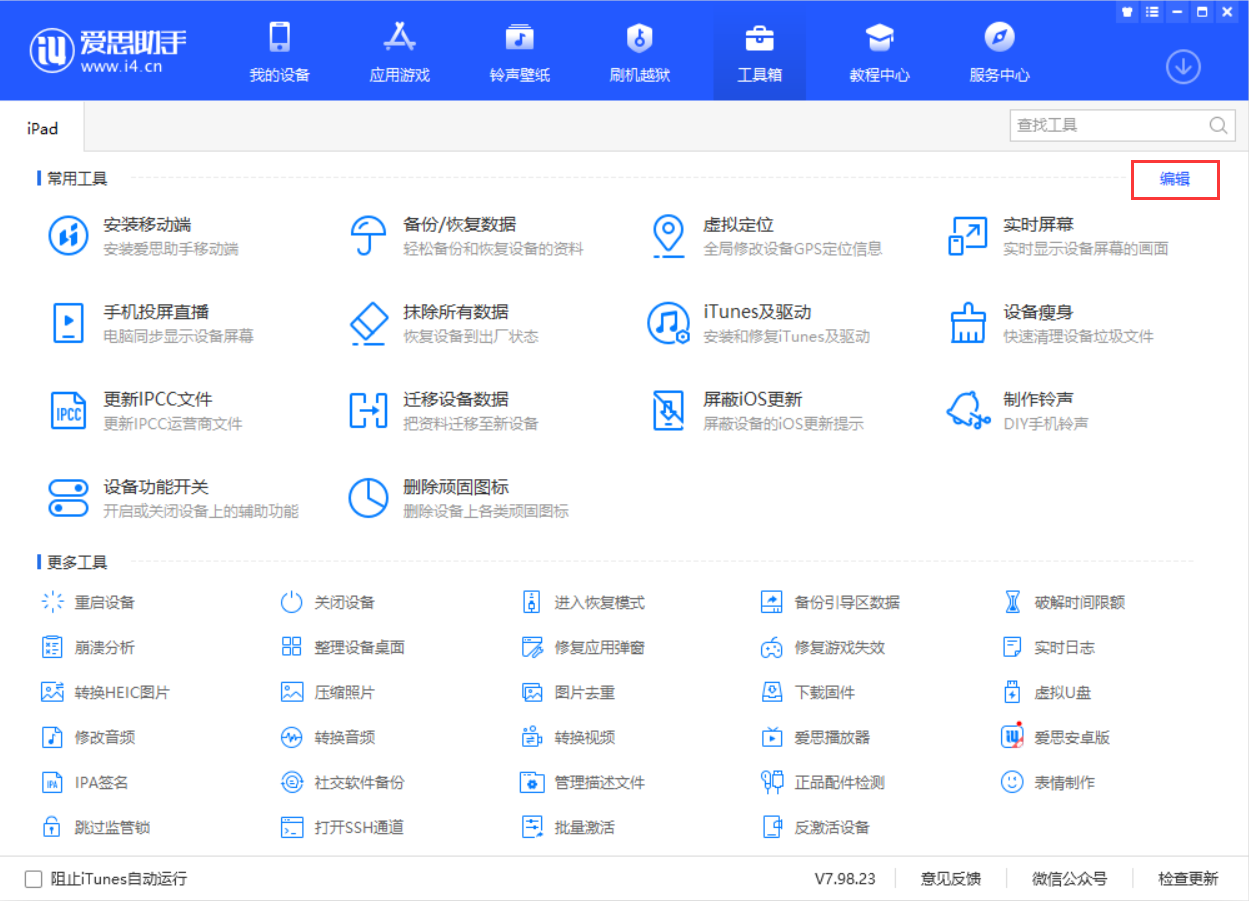Open the 设备功能开关 toggle tool
1249x901 pixels.
pyautogui.click(x=68, y=498)
